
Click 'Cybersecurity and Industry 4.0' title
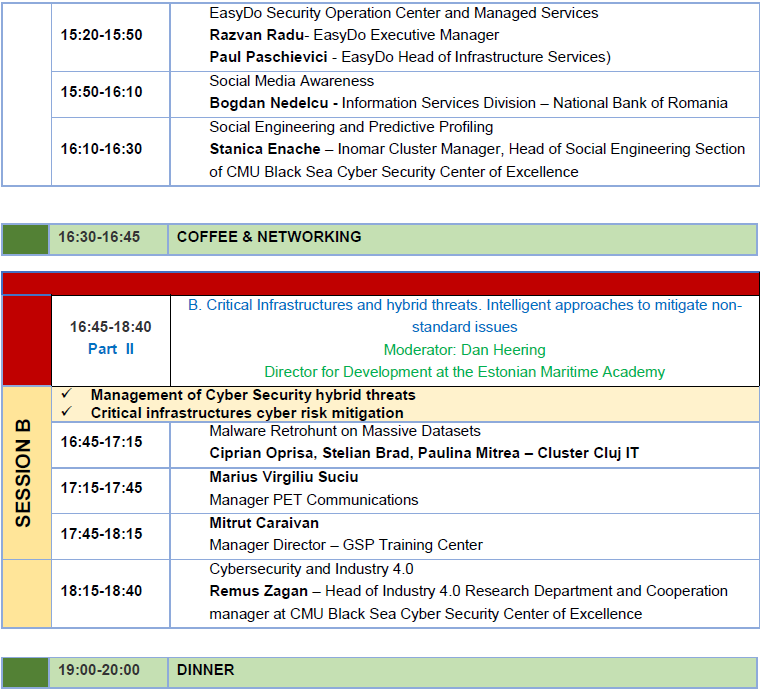click(311, 569)
